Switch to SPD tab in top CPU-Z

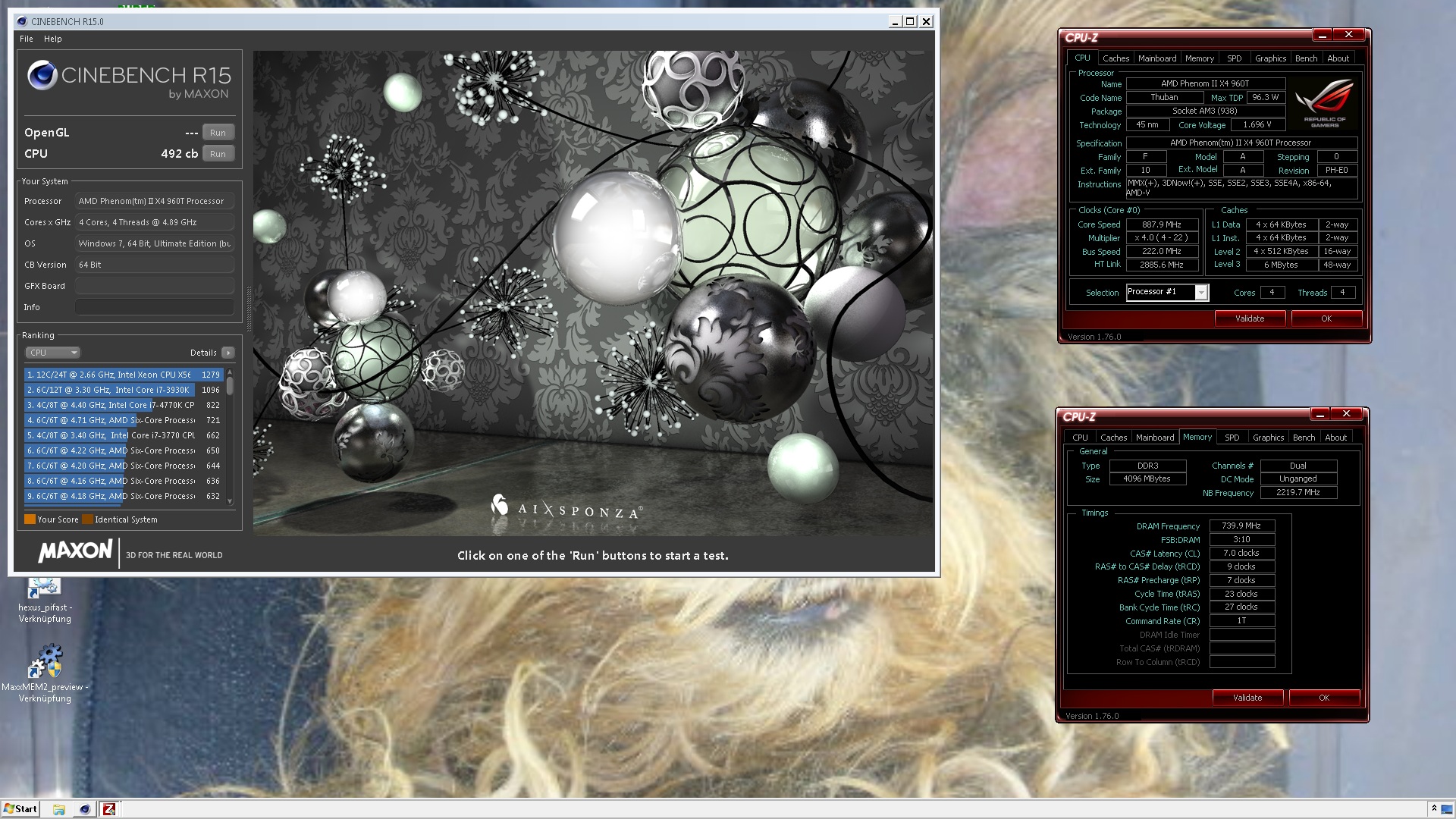click(x=1235, y=58)
